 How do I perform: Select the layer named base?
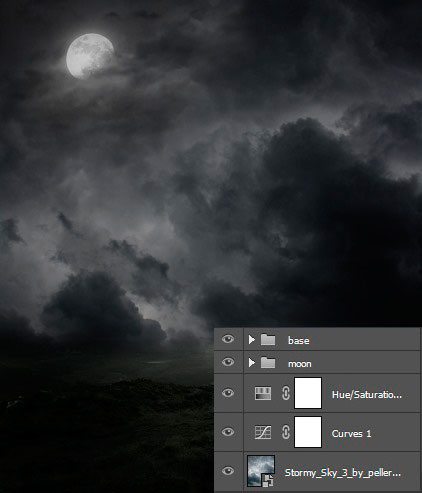[299, 340]
